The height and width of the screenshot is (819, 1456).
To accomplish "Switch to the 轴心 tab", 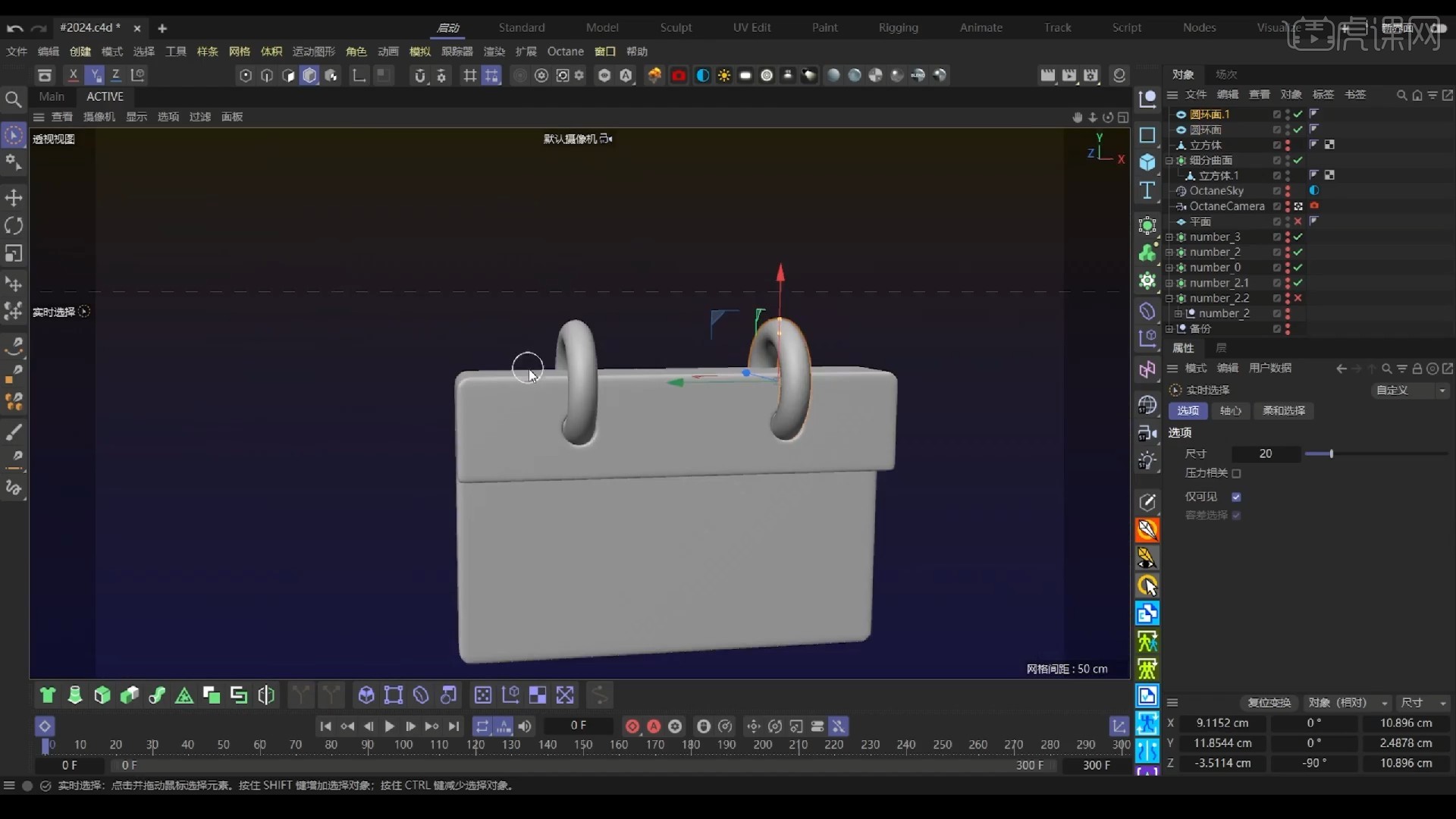I will pos(1230,411).
